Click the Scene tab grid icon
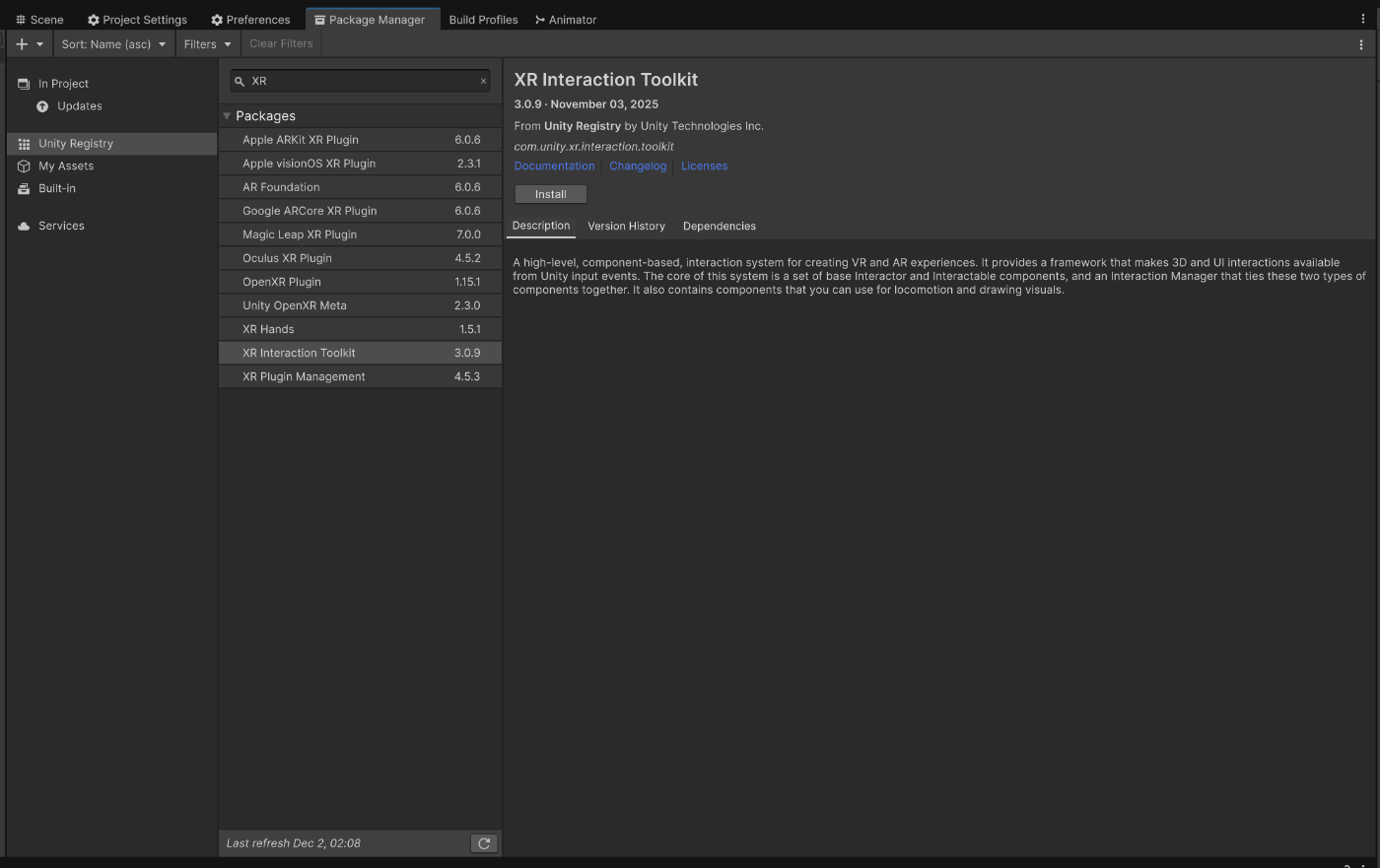Screen dimensions: 1380x868 (21, 20)
